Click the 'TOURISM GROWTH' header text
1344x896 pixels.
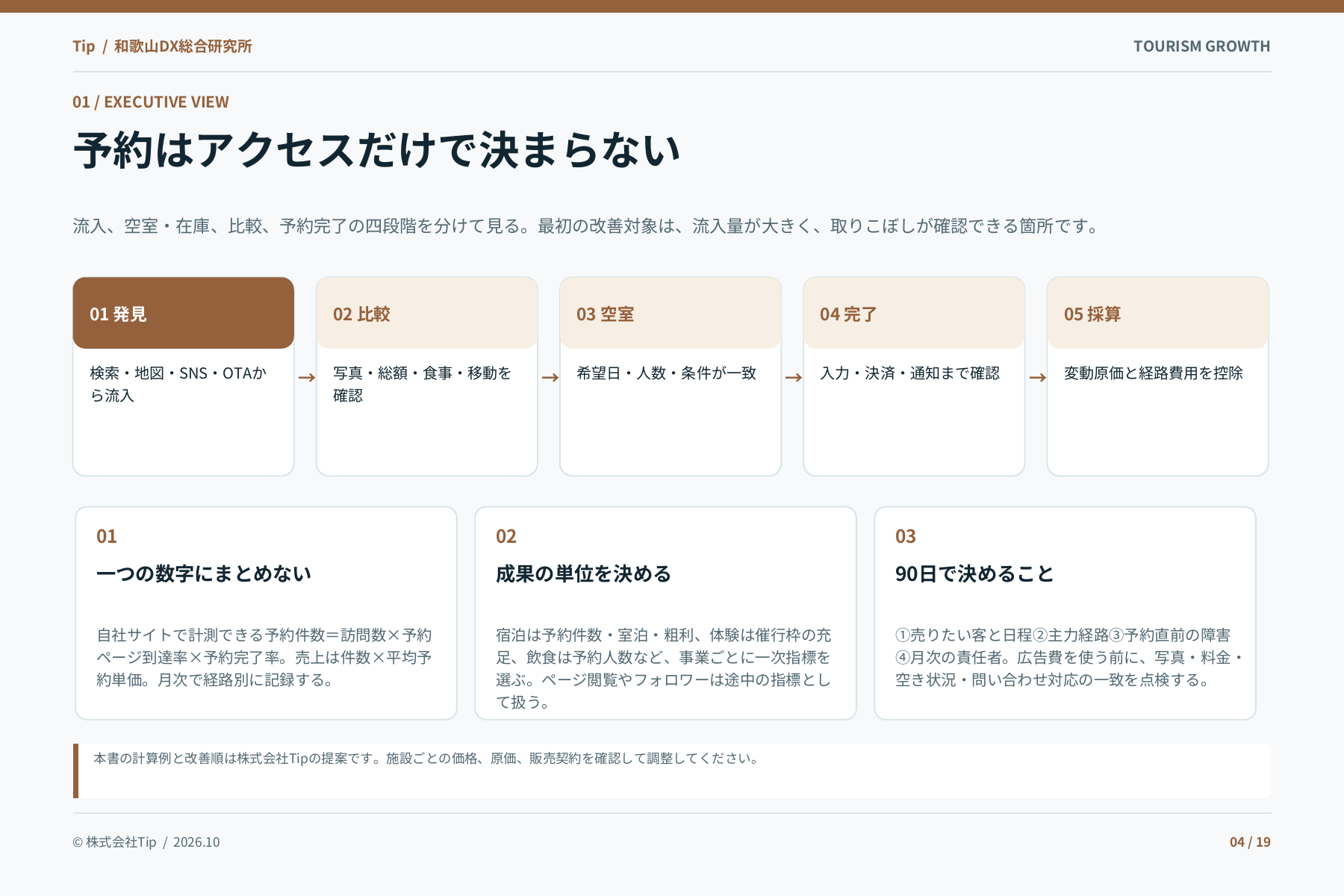[1201, 46]
